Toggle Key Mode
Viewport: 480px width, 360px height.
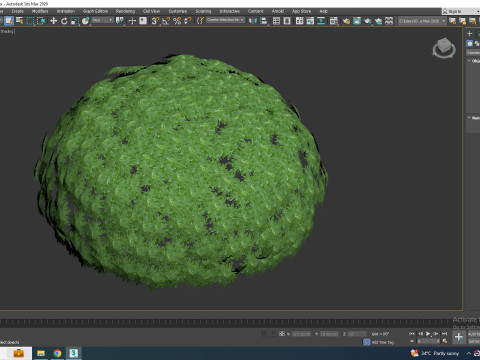412,341
